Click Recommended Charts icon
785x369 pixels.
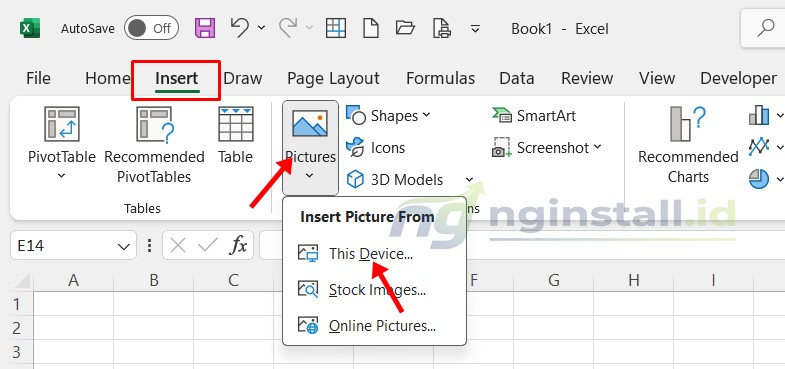pos(688,124)
